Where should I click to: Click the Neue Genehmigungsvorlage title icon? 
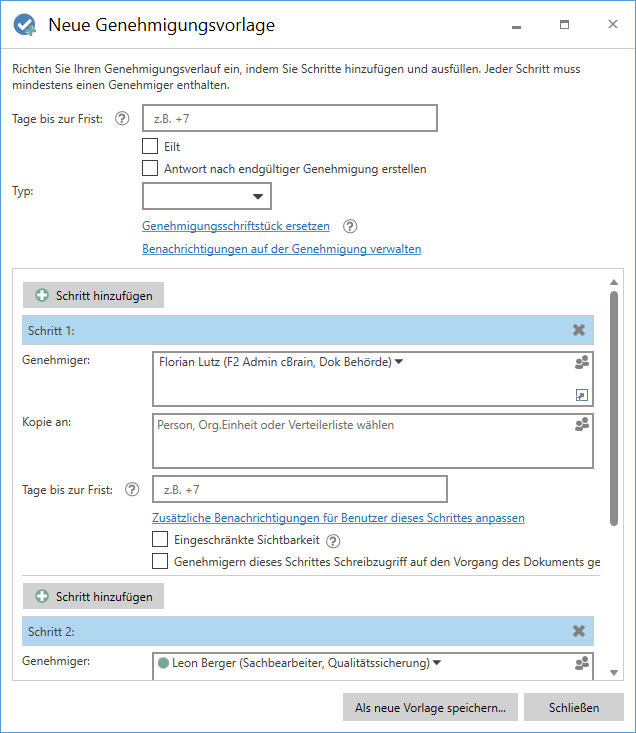(24, 25)
